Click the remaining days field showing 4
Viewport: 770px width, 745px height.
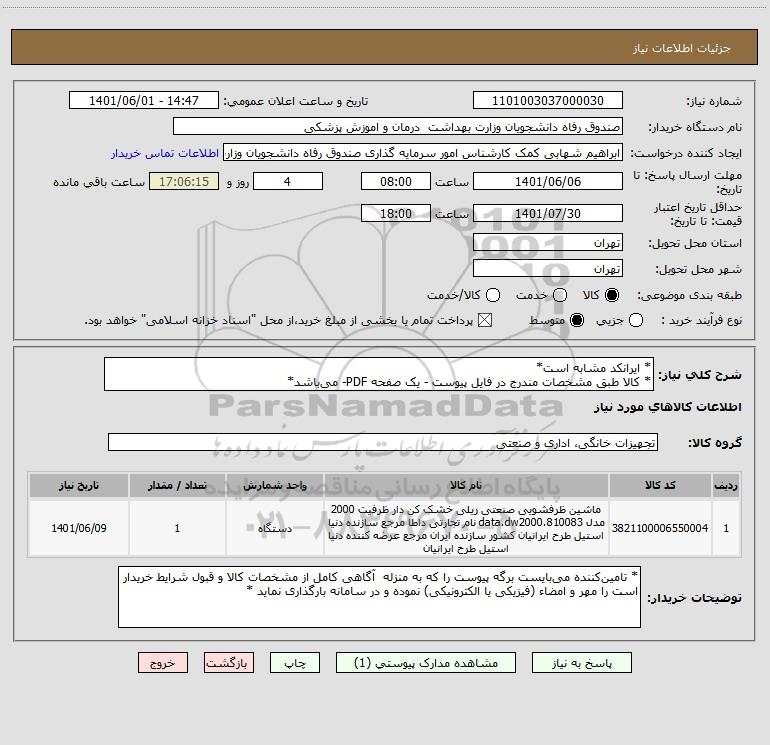click(x=288, y=181)
